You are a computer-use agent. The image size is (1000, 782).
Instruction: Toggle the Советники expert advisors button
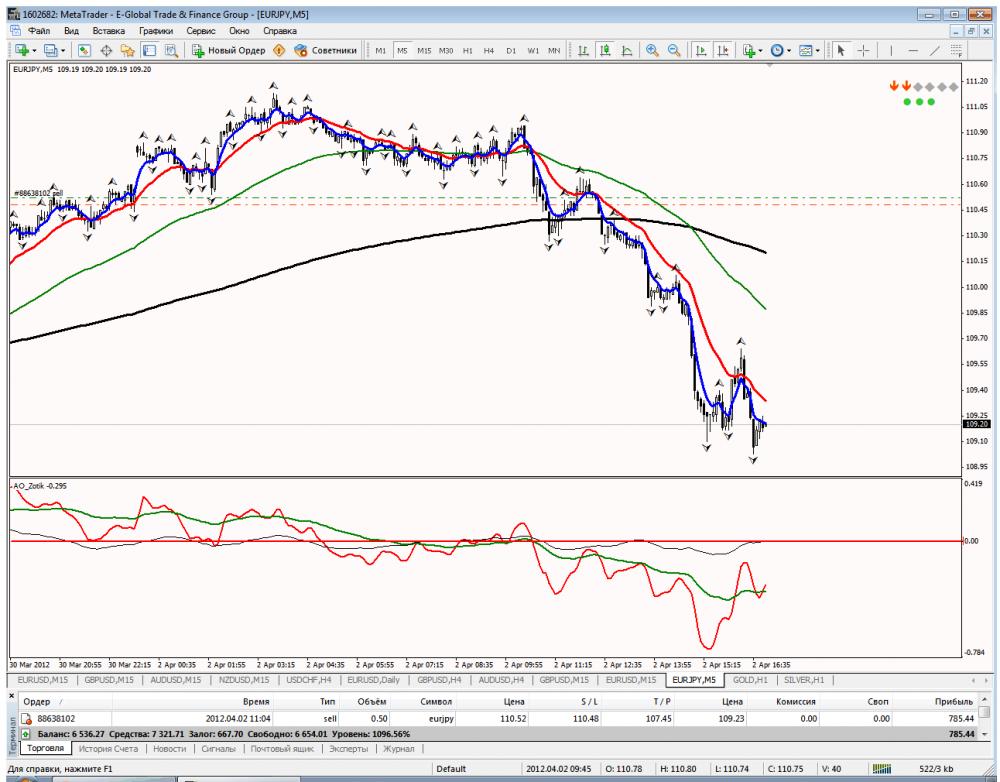pos(325,50)
